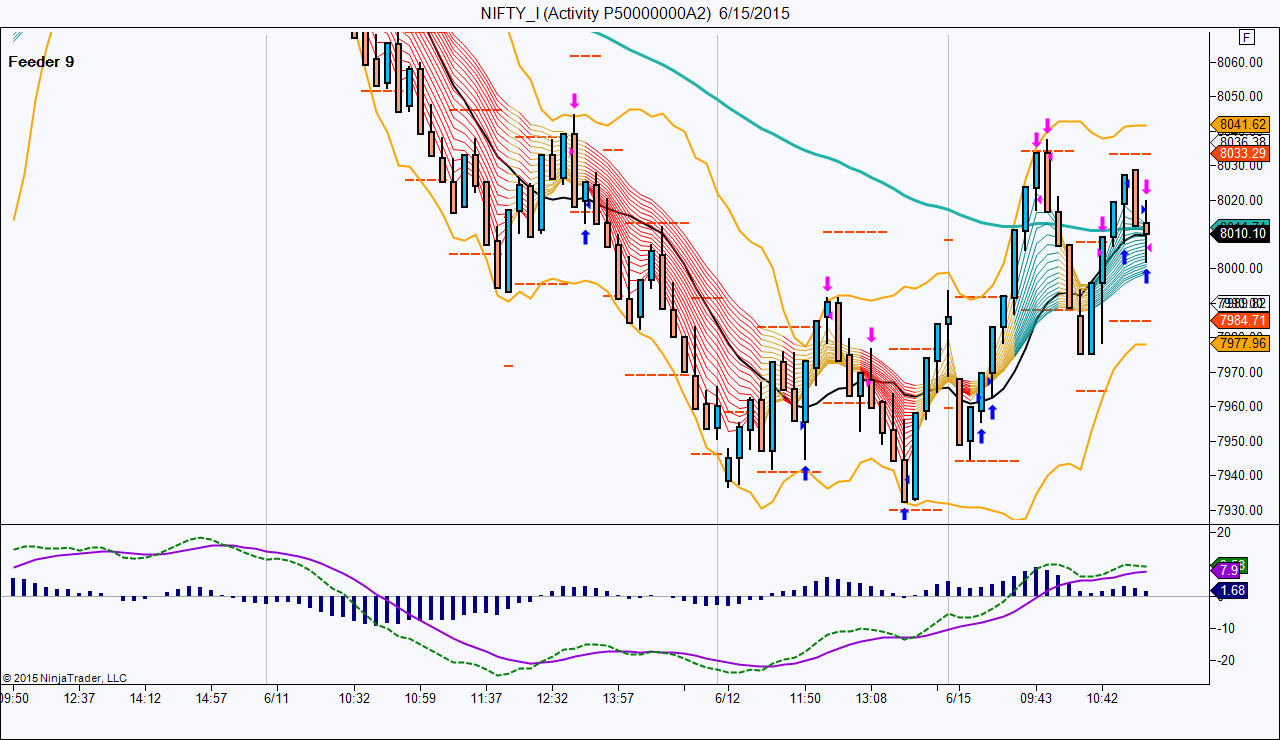Click the 12:32 time axis label
Screen dimensions: 1280x740
pyautogui.click(x=552, y=698)
